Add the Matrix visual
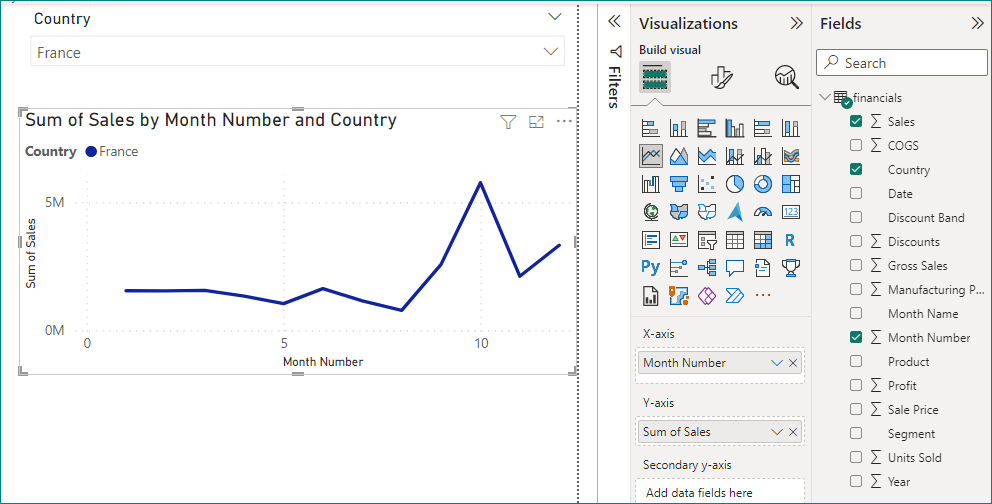Viewport: 992px width, 504px height. click(763, 240)
